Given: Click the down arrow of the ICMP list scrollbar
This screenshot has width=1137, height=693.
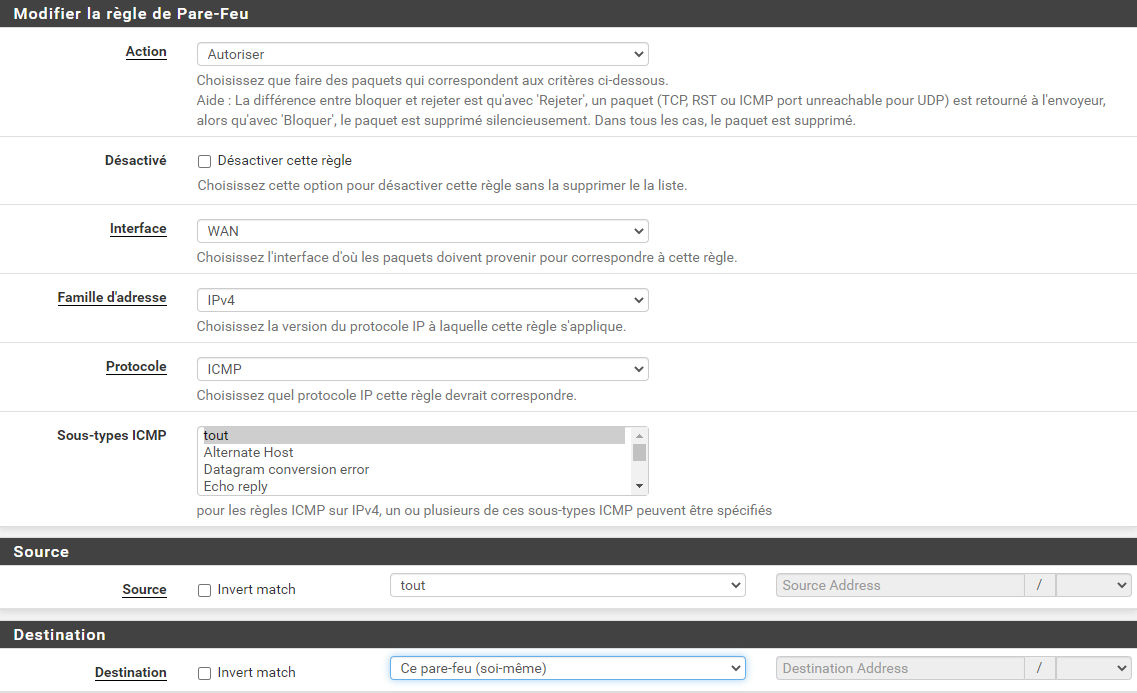Looking at the screenshot, I should tap(639, 486).
